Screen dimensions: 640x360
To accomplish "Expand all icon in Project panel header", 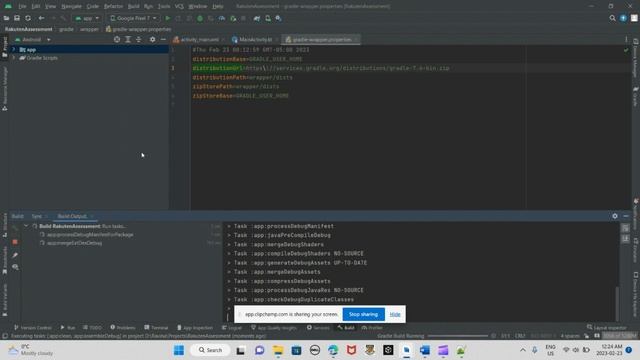I will point(128,40).
